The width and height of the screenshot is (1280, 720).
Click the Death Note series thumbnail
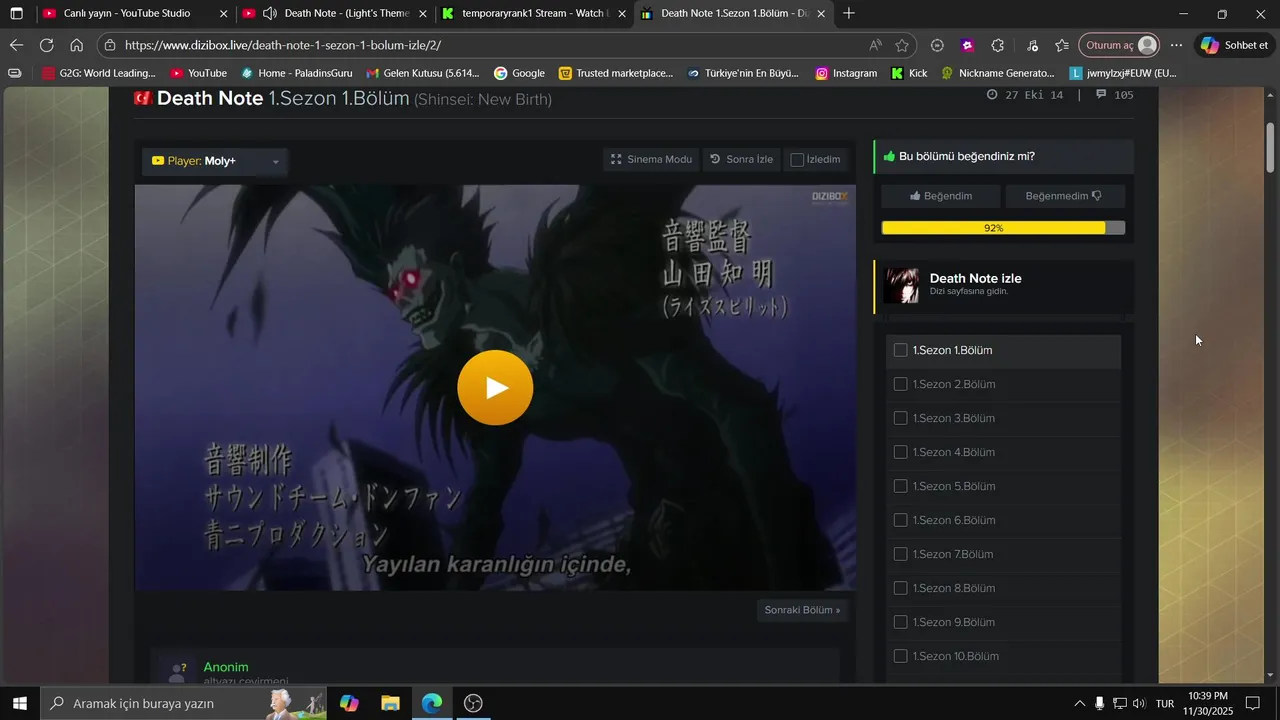click(x=902, y=285)
